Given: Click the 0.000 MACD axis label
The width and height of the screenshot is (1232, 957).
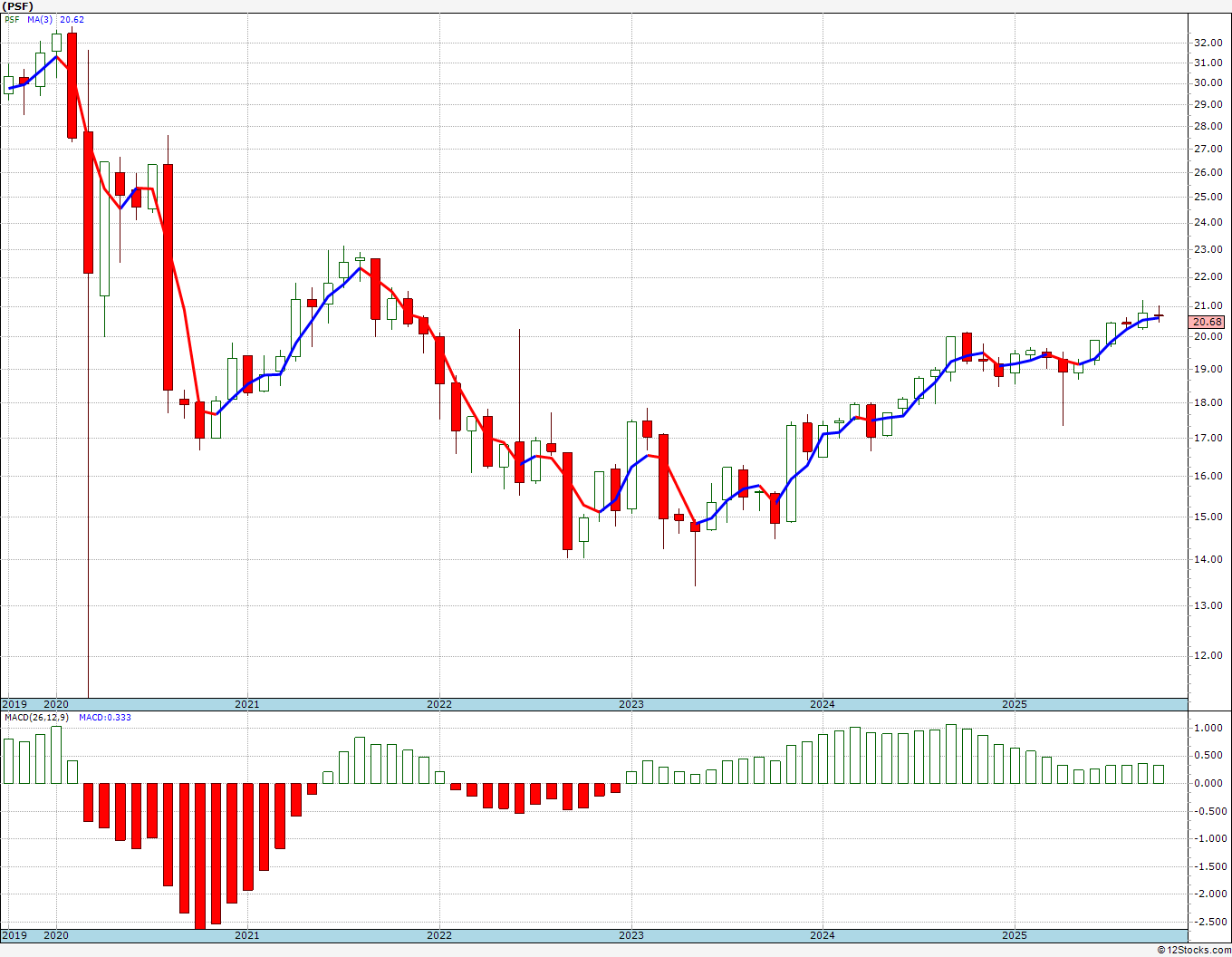Looking at the screenshot, I should [1209, 783].
